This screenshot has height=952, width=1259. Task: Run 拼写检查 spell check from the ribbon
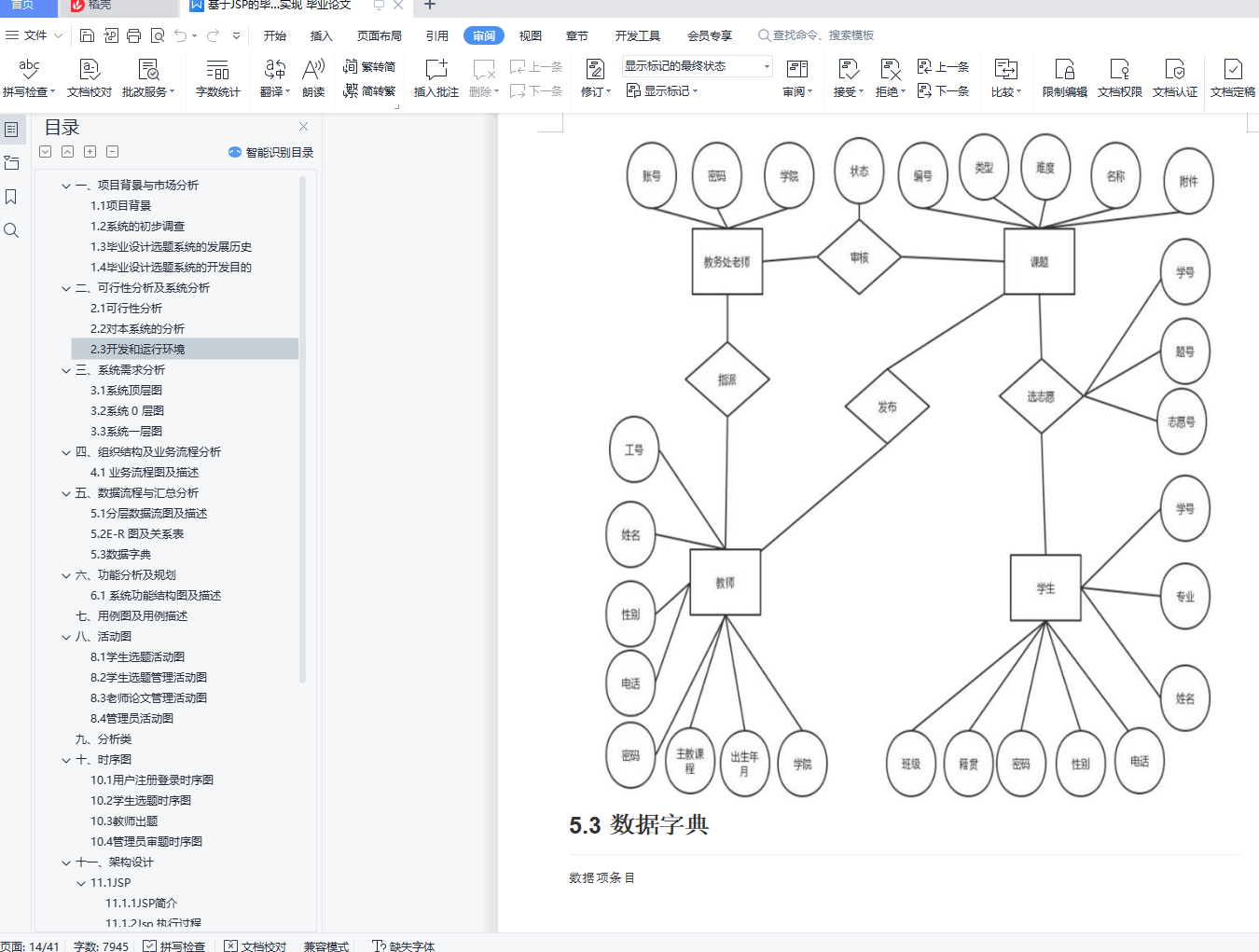pos(29,78)
